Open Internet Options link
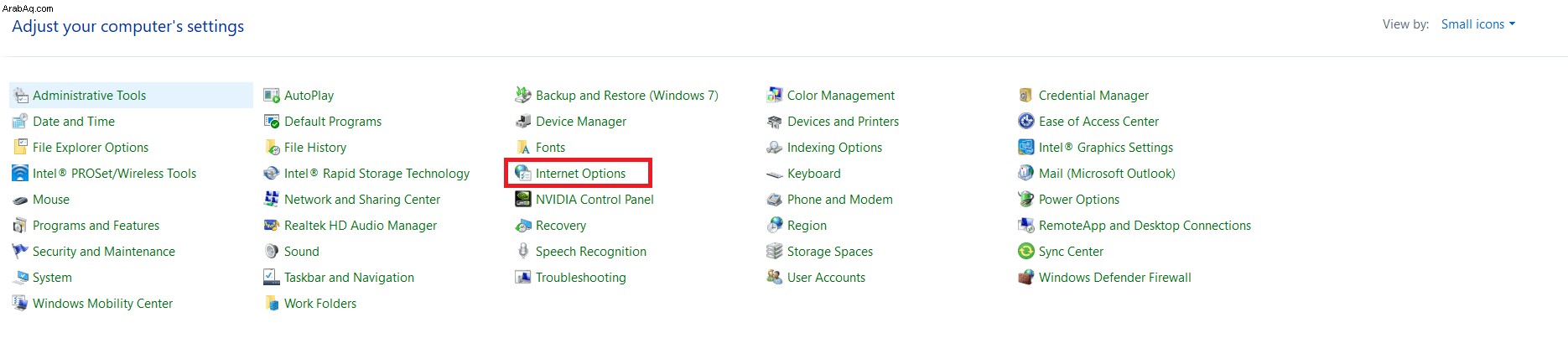 [x=580, y=174]
